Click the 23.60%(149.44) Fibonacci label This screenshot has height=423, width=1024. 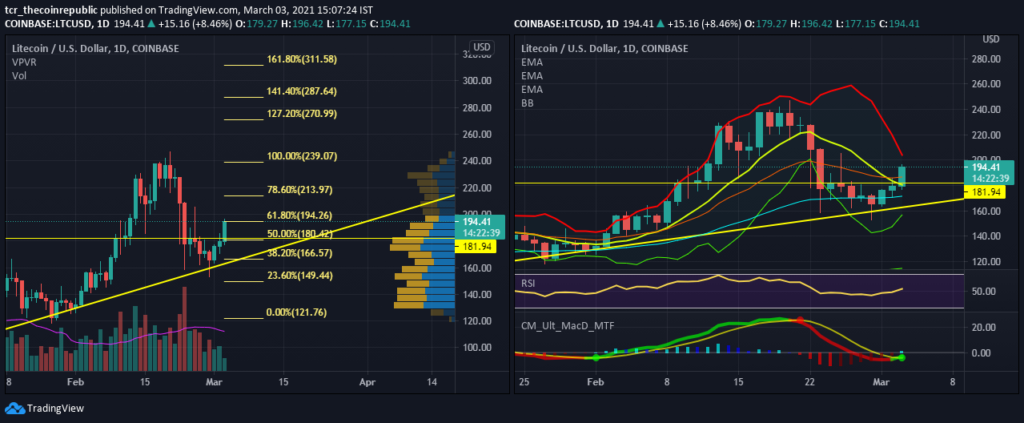[300, 275]
